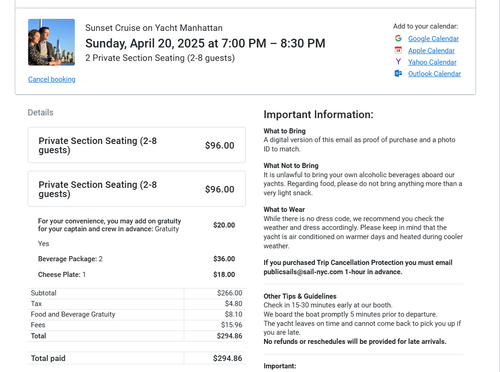Click the $15.96 fees value
The width and height of the screenshot is (500, 372).
pyautogui.click(x=231, y=325)
